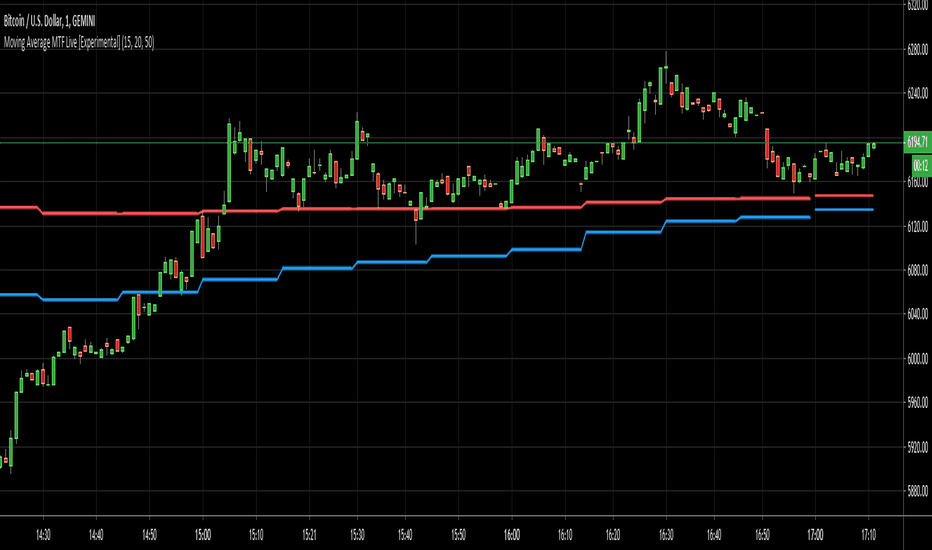Click the 16:20 time axis label

point(613,535)
